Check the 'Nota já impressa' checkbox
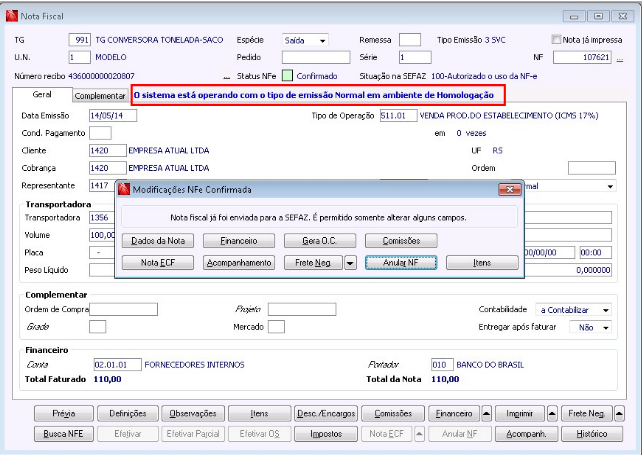Image resolution: width=642 pixels, height=455 pixels. 556,39
